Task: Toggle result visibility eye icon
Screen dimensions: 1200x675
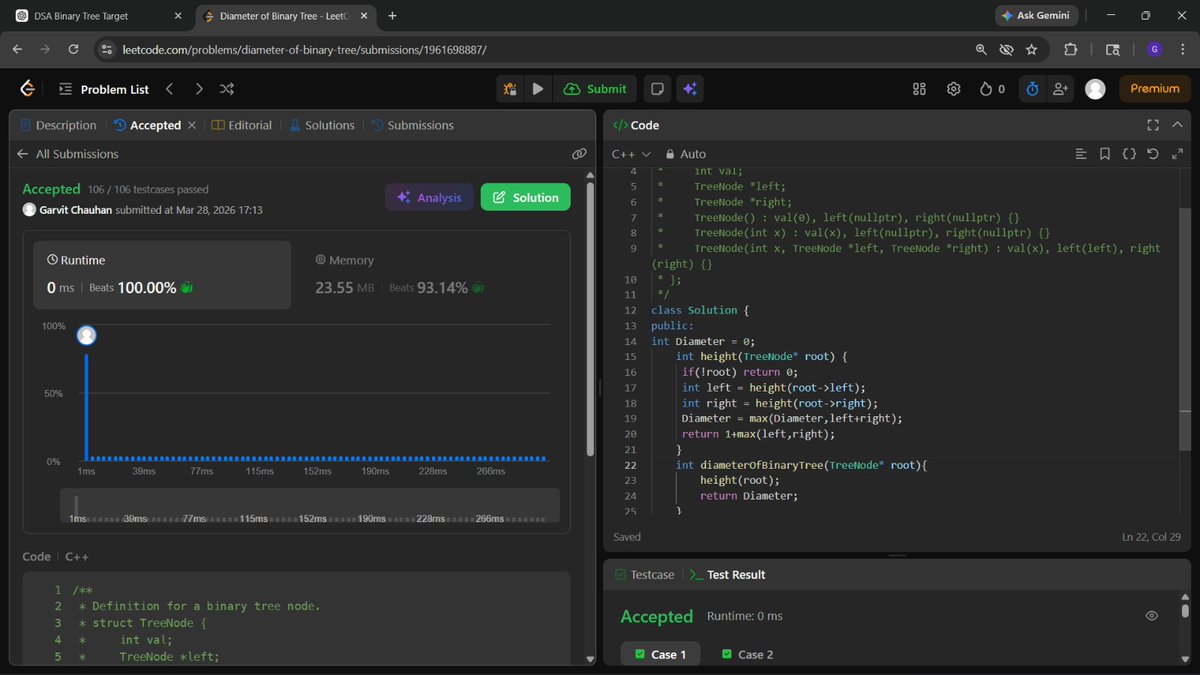Action: point(1152,616)
